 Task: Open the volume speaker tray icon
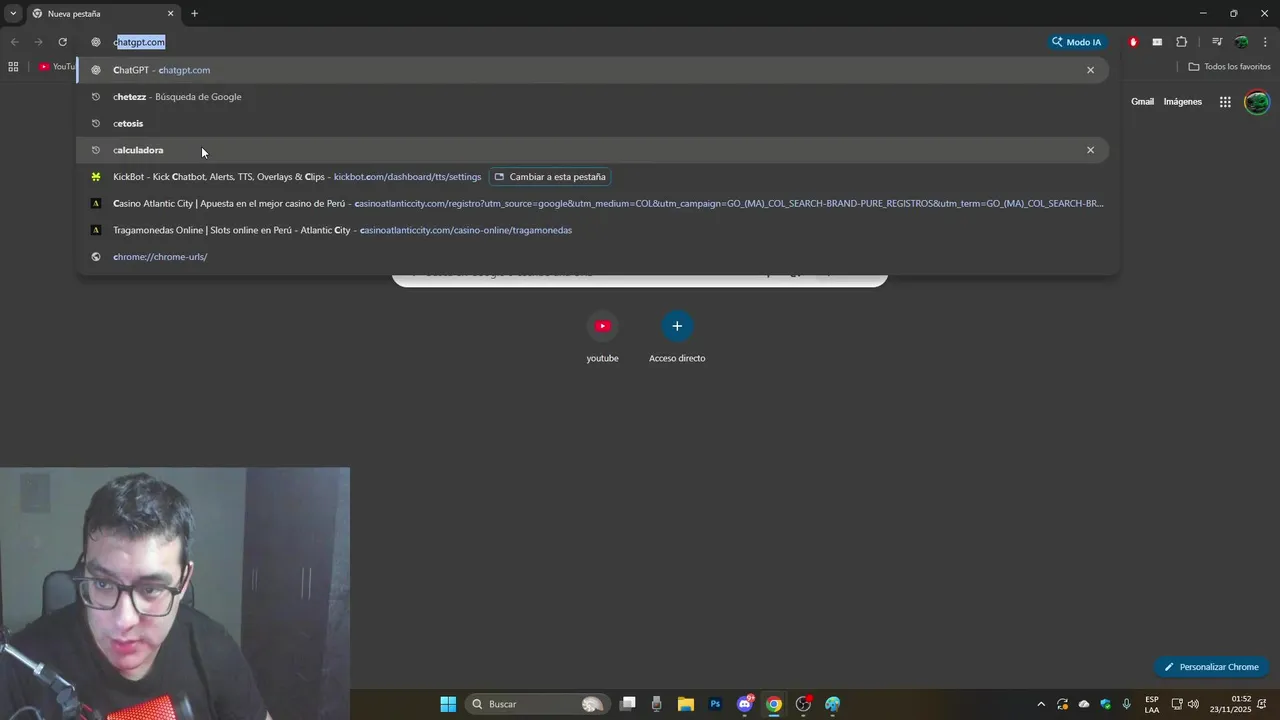click(x=1193, y=704)
